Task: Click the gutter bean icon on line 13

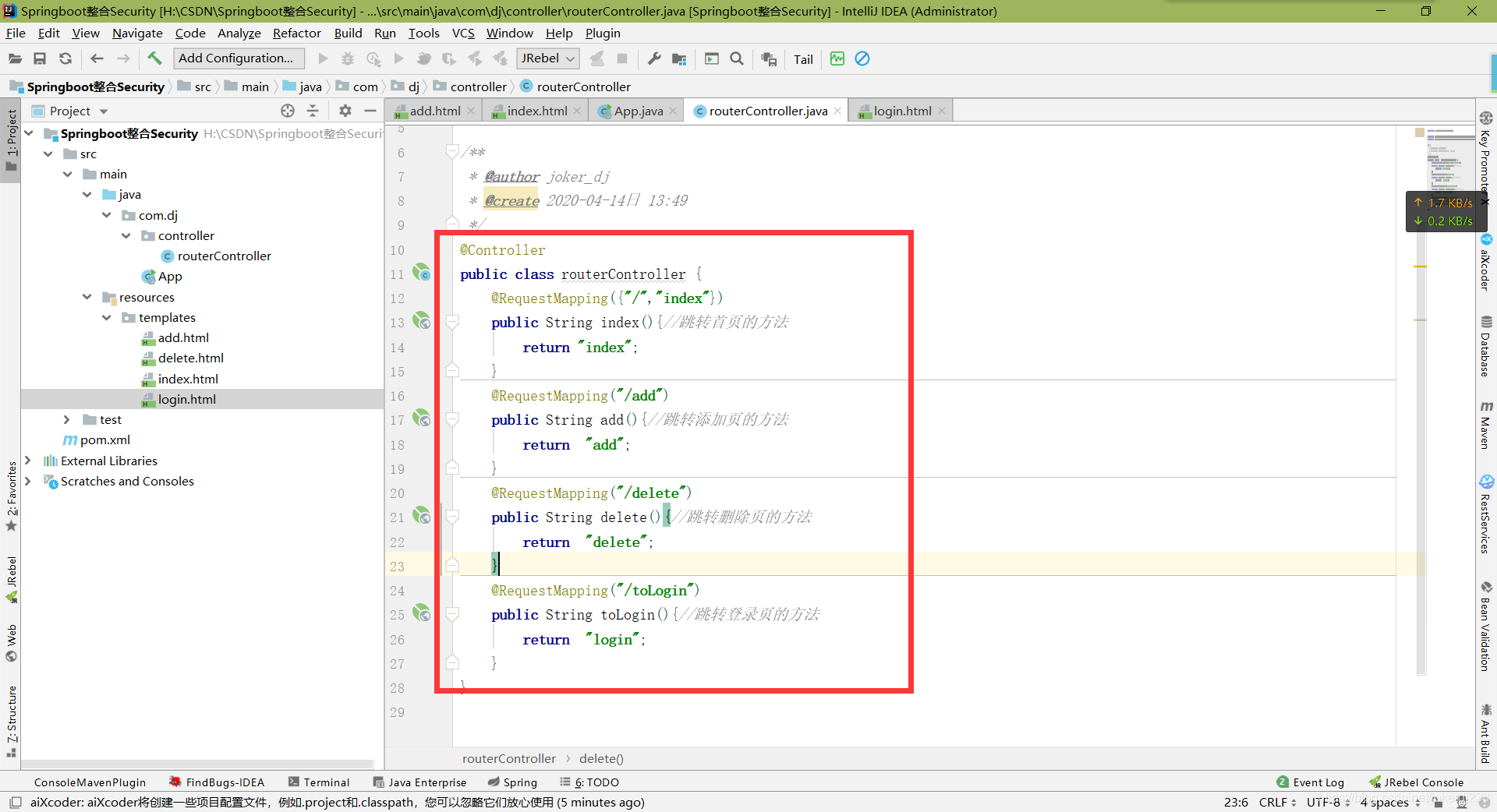Action: point(421,321)
